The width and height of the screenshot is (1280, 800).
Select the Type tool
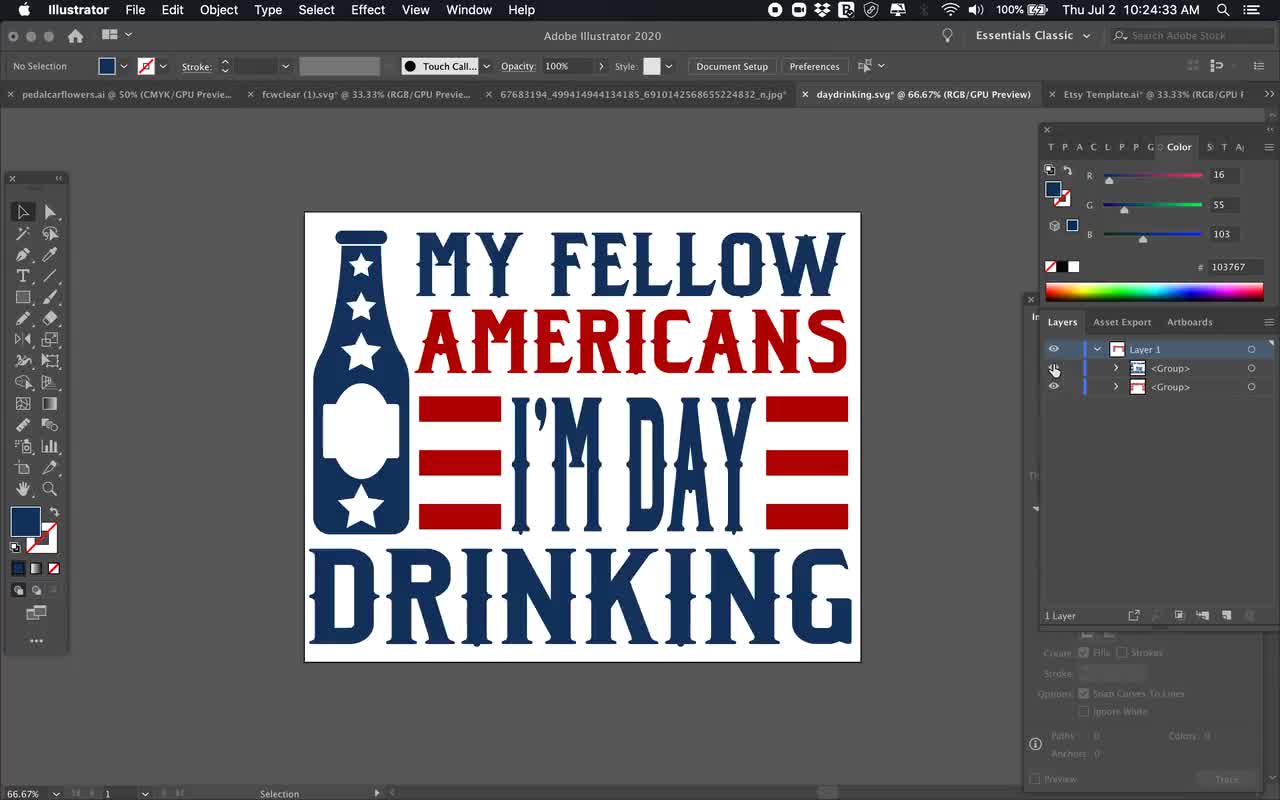tap(23, 276)
